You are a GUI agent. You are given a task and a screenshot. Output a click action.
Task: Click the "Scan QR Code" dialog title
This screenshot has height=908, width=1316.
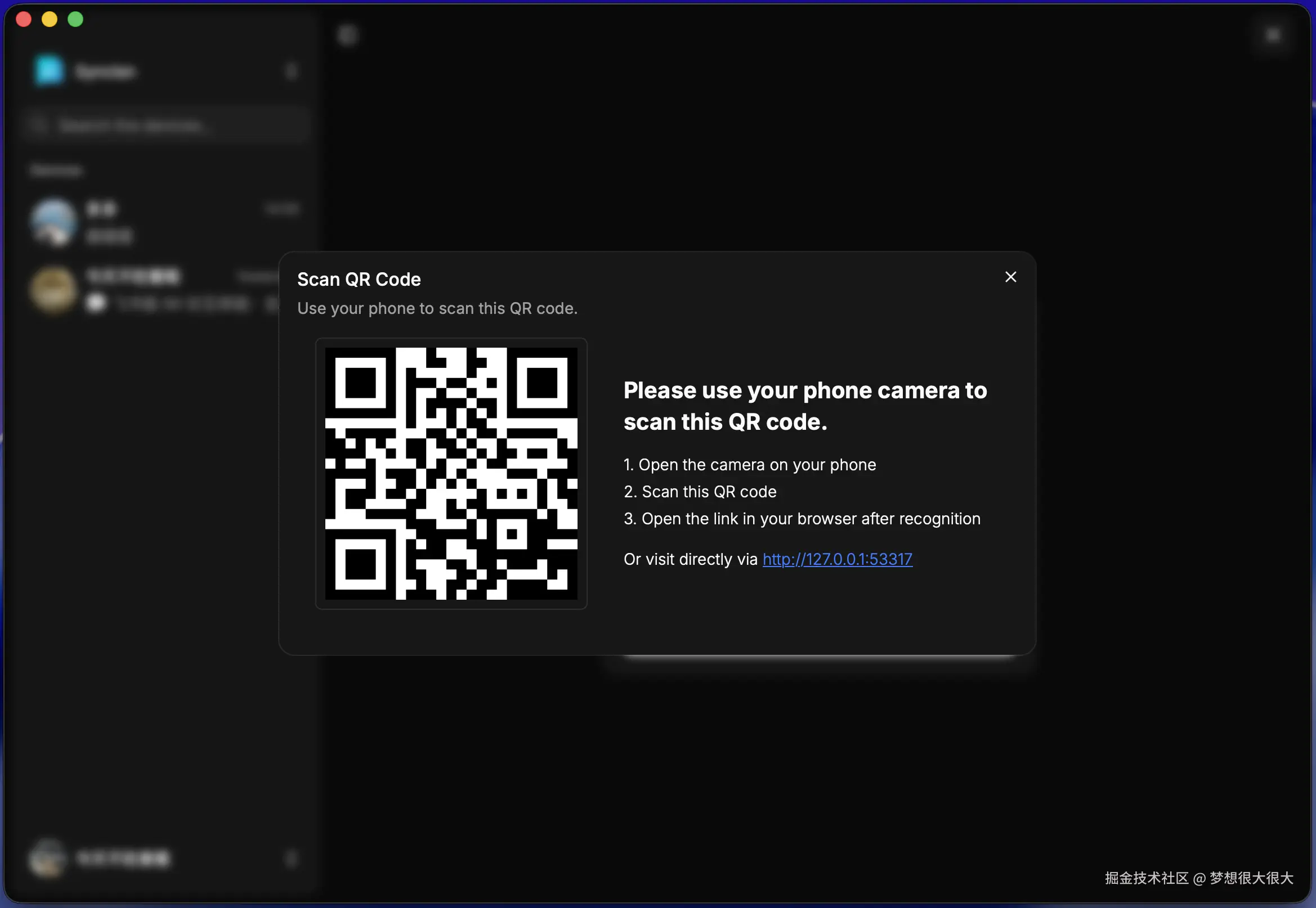359,280
